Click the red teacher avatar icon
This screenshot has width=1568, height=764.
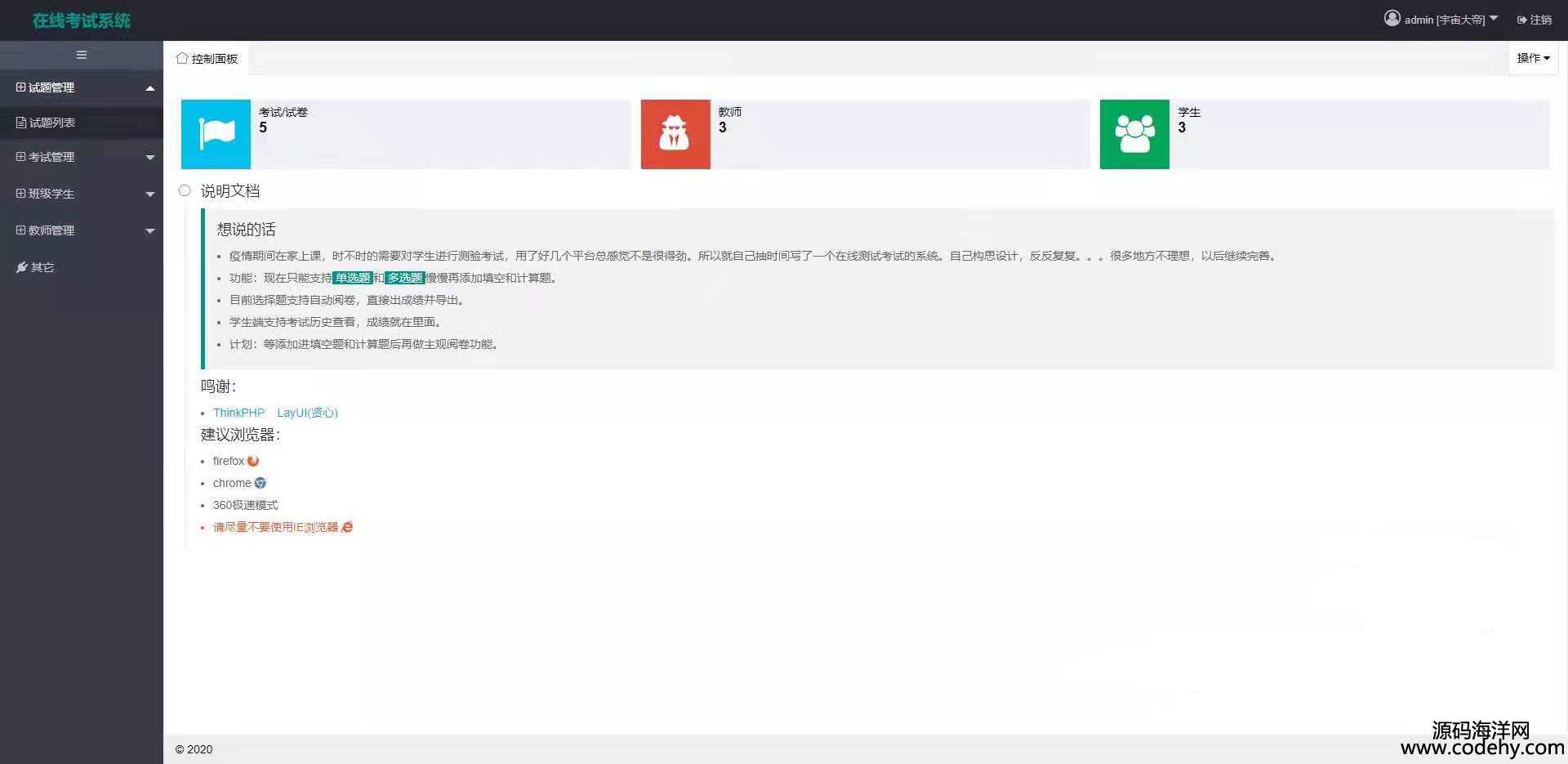[x=675, y=134]
